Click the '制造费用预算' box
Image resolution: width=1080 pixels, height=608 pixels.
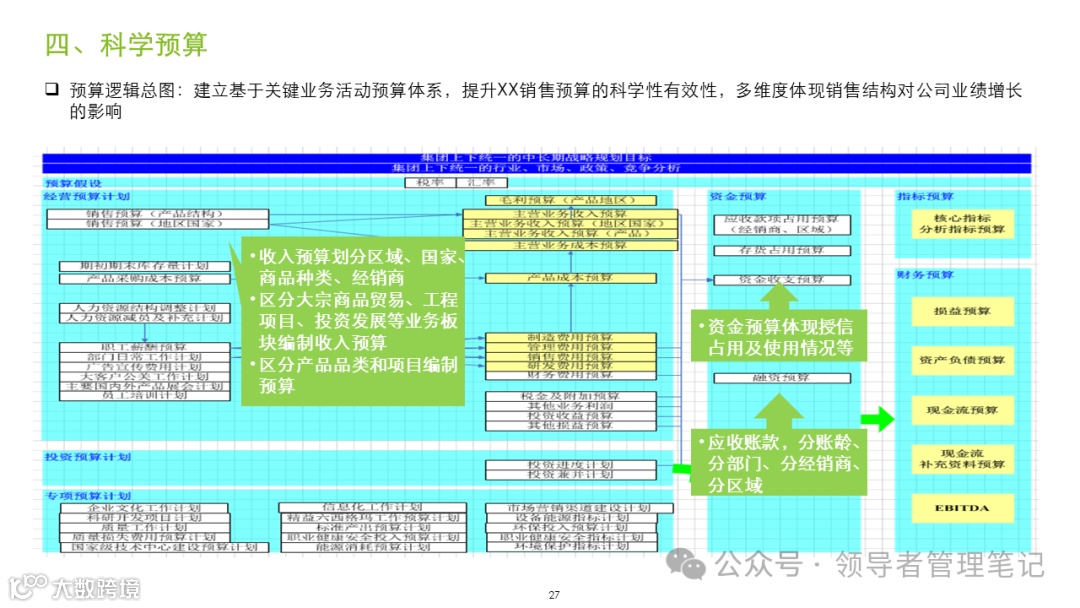click(571, 338)
